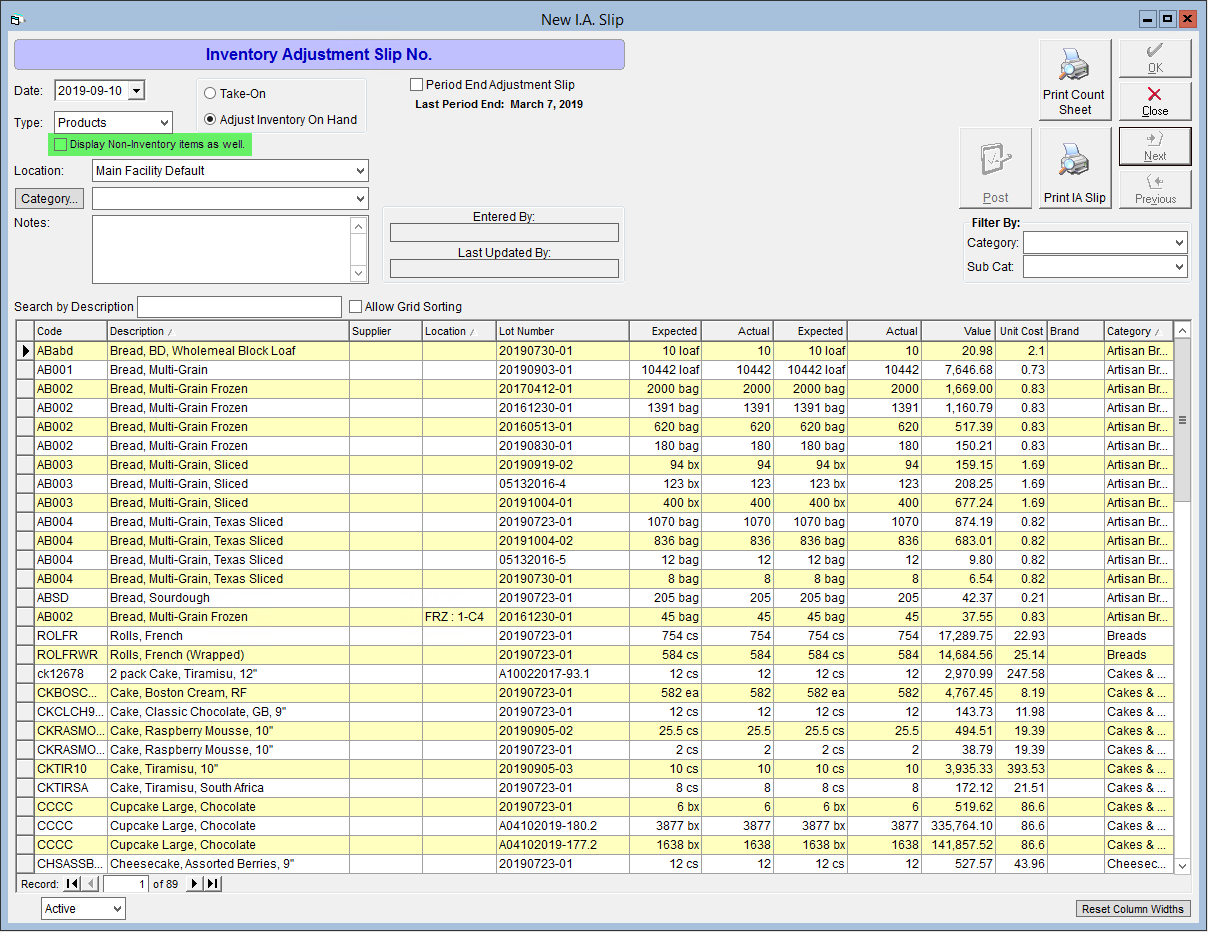Click the Post button icon
The height and width of the screenshot is (932, 1208).
coord(995,168)
